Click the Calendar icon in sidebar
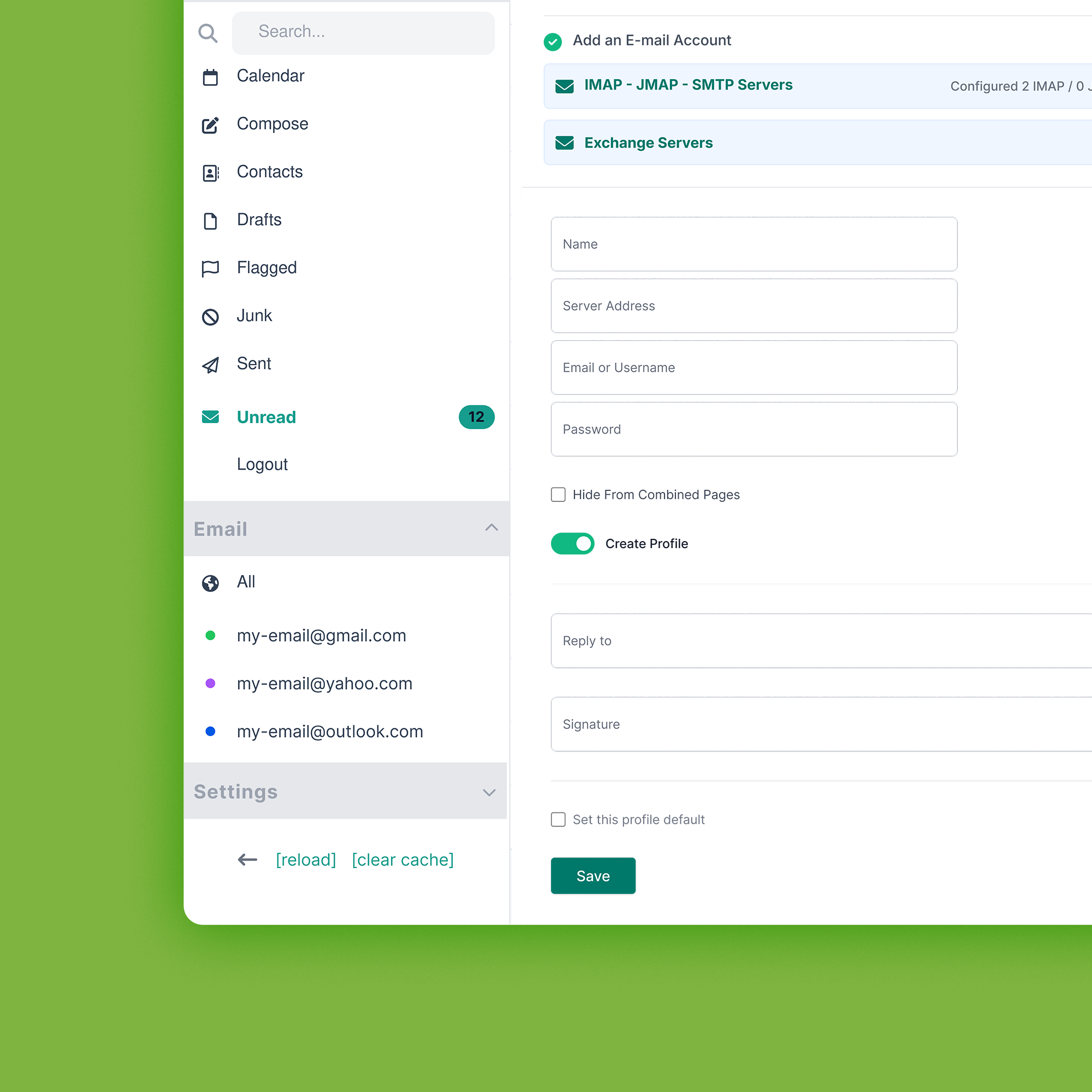Screen dimensions: 1092x1092 [x=210, y=77]
